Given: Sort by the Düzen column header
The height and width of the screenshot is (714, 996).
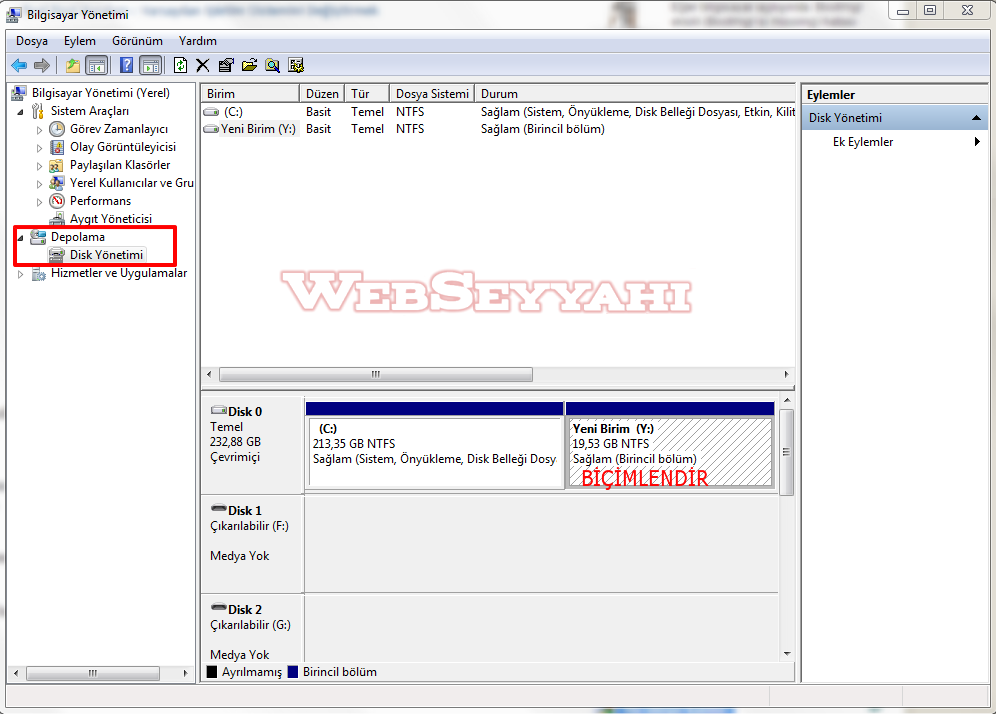Looking at the screenshot, I should [x=322, y=93].
